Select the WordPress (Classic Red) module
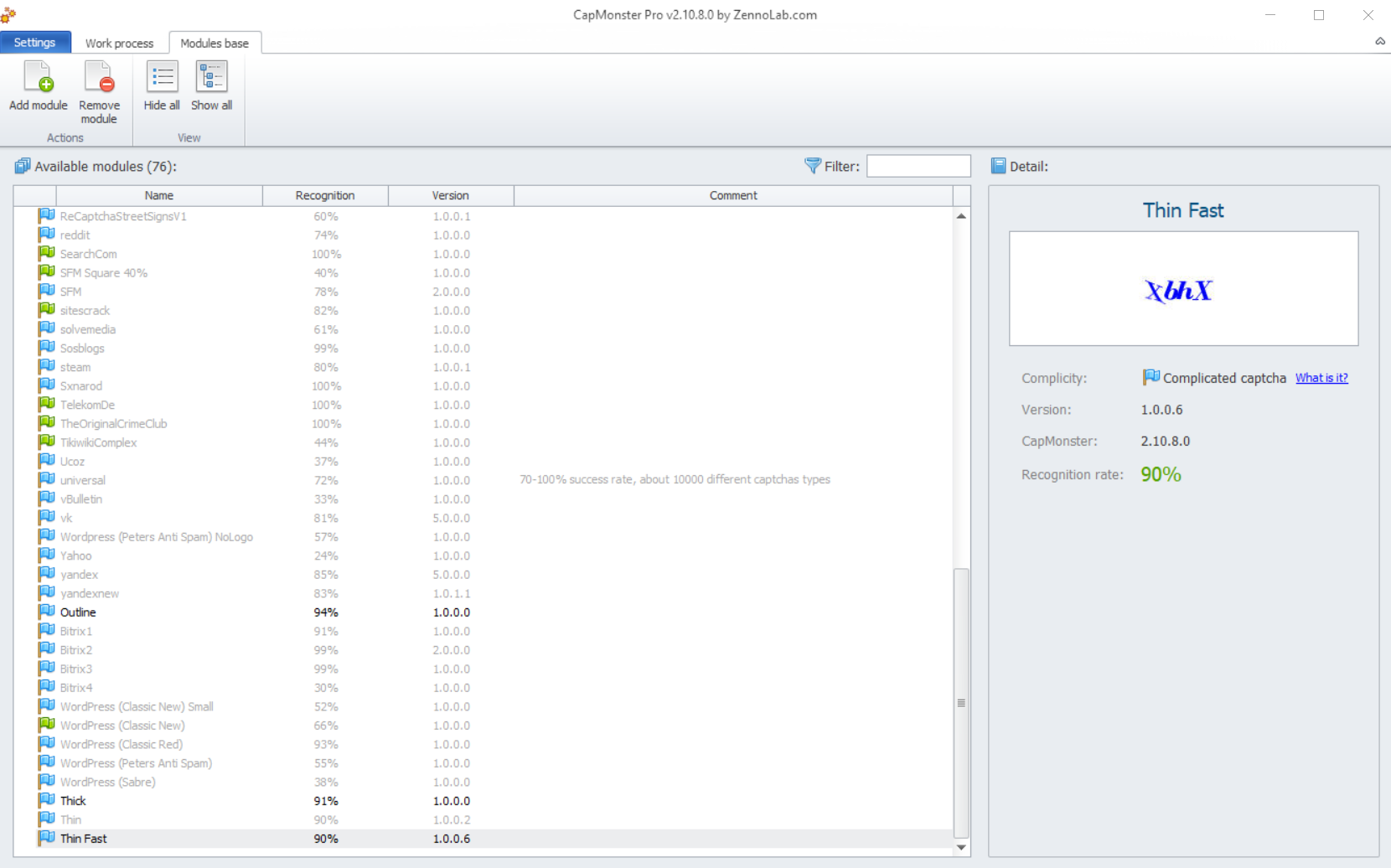1391x868 pixels. point(483,744)
